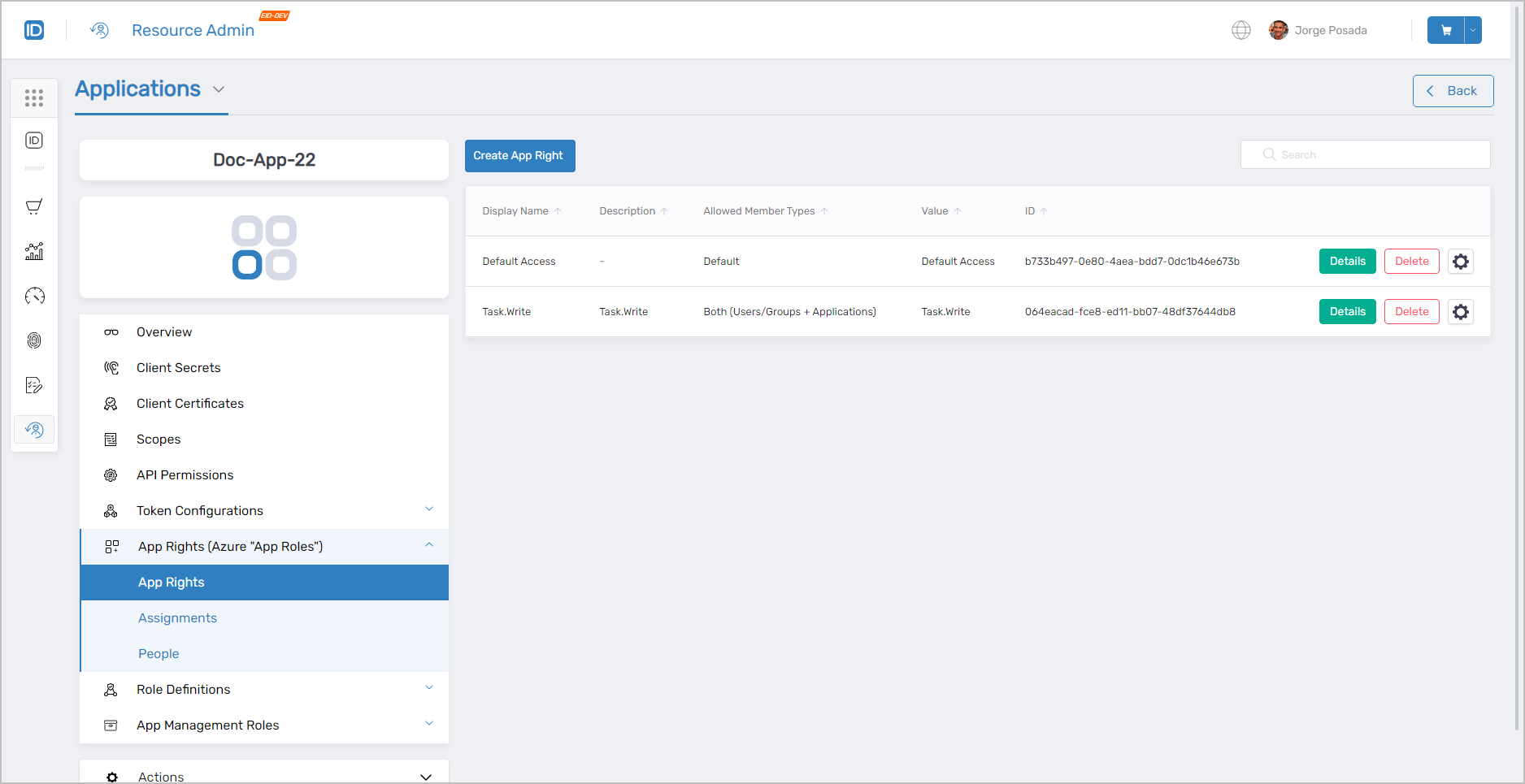This screenshot has width=1525, height=784.
Task: Click the gauge/speedometer sidebar icon
Action: tap(34, 296)
